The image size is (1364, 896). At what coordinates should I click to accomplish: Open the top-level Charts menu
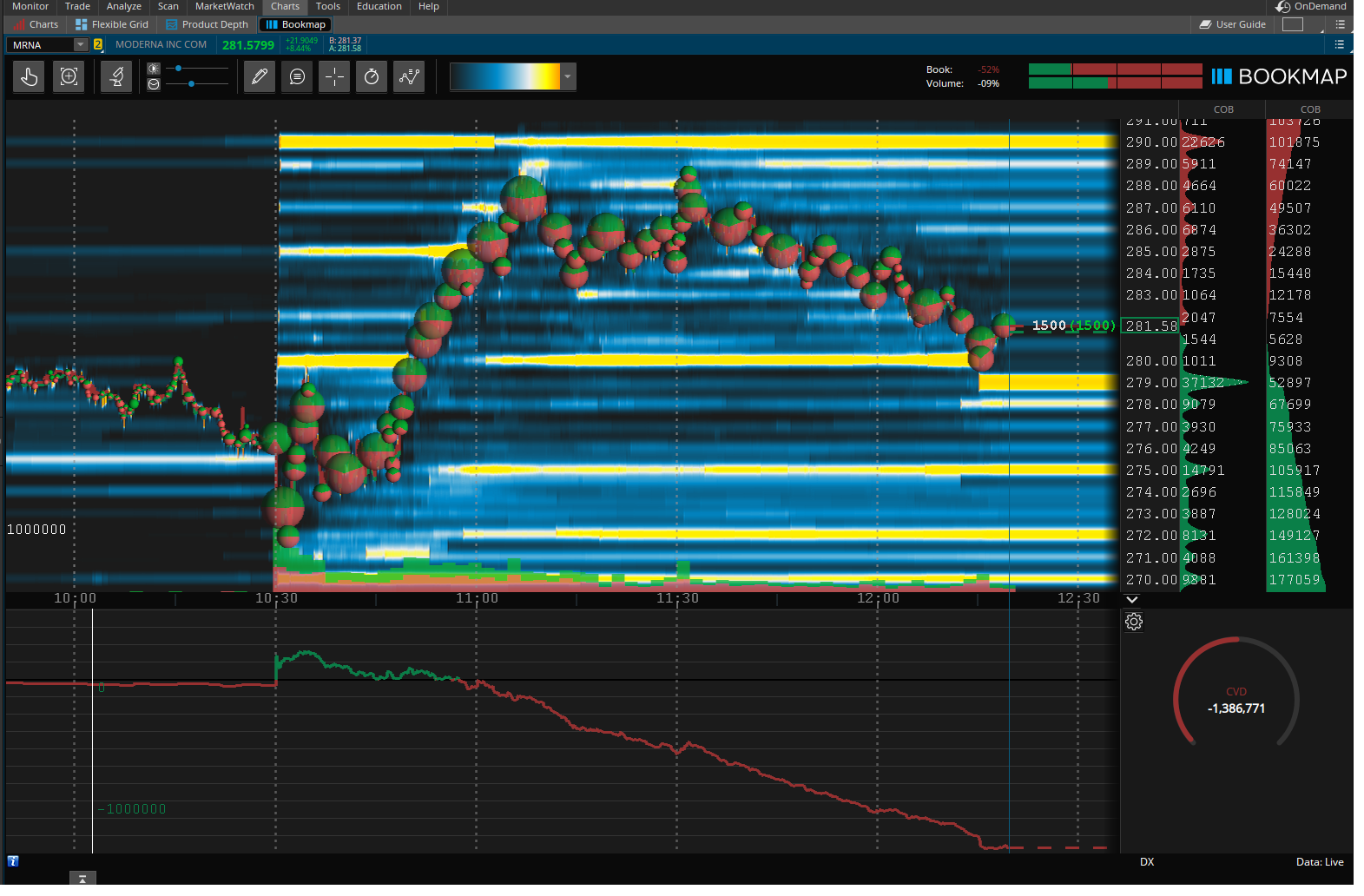pyautogui.click(x=285, y=6)
